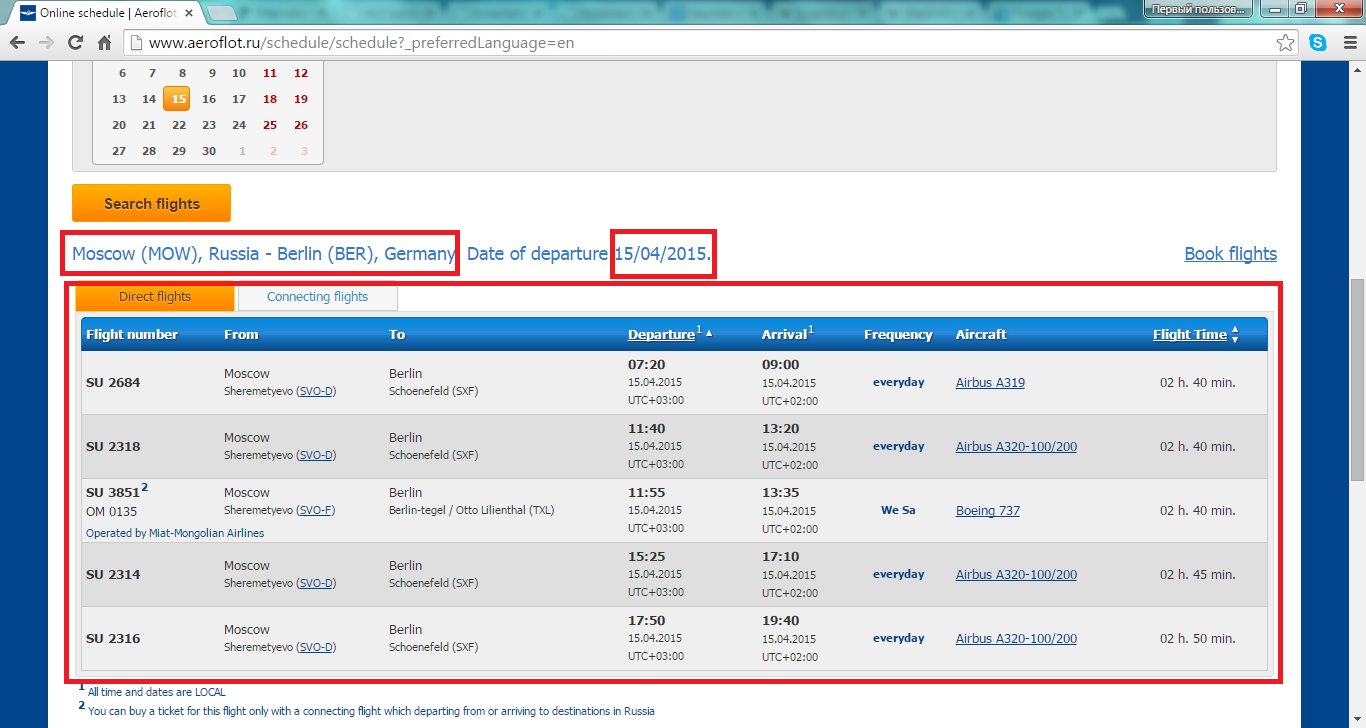Click the page vertical scrollbar thumb
1366x728 pixels.
1357,380
